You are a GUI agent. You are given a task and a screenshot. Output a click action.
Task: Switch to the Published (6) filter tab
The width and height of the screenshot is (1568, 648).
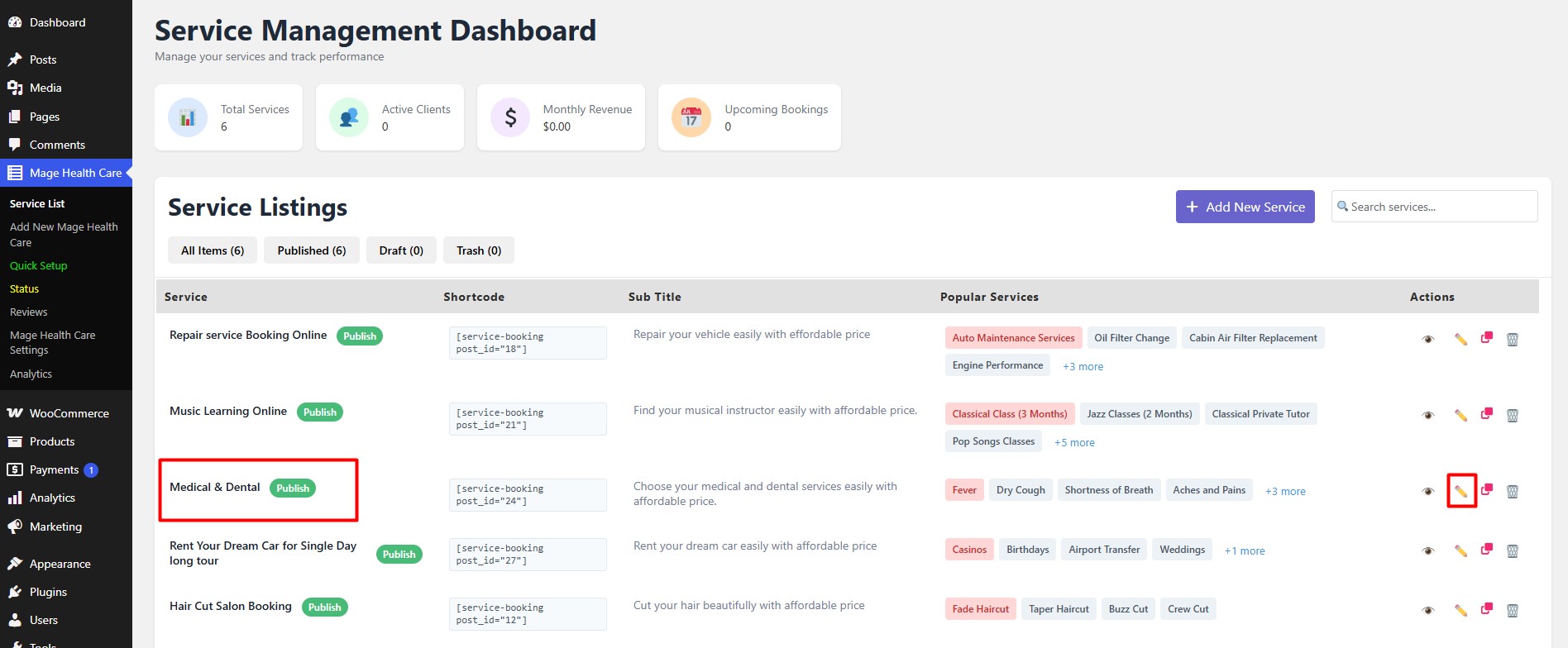click(x=311, y=250)
